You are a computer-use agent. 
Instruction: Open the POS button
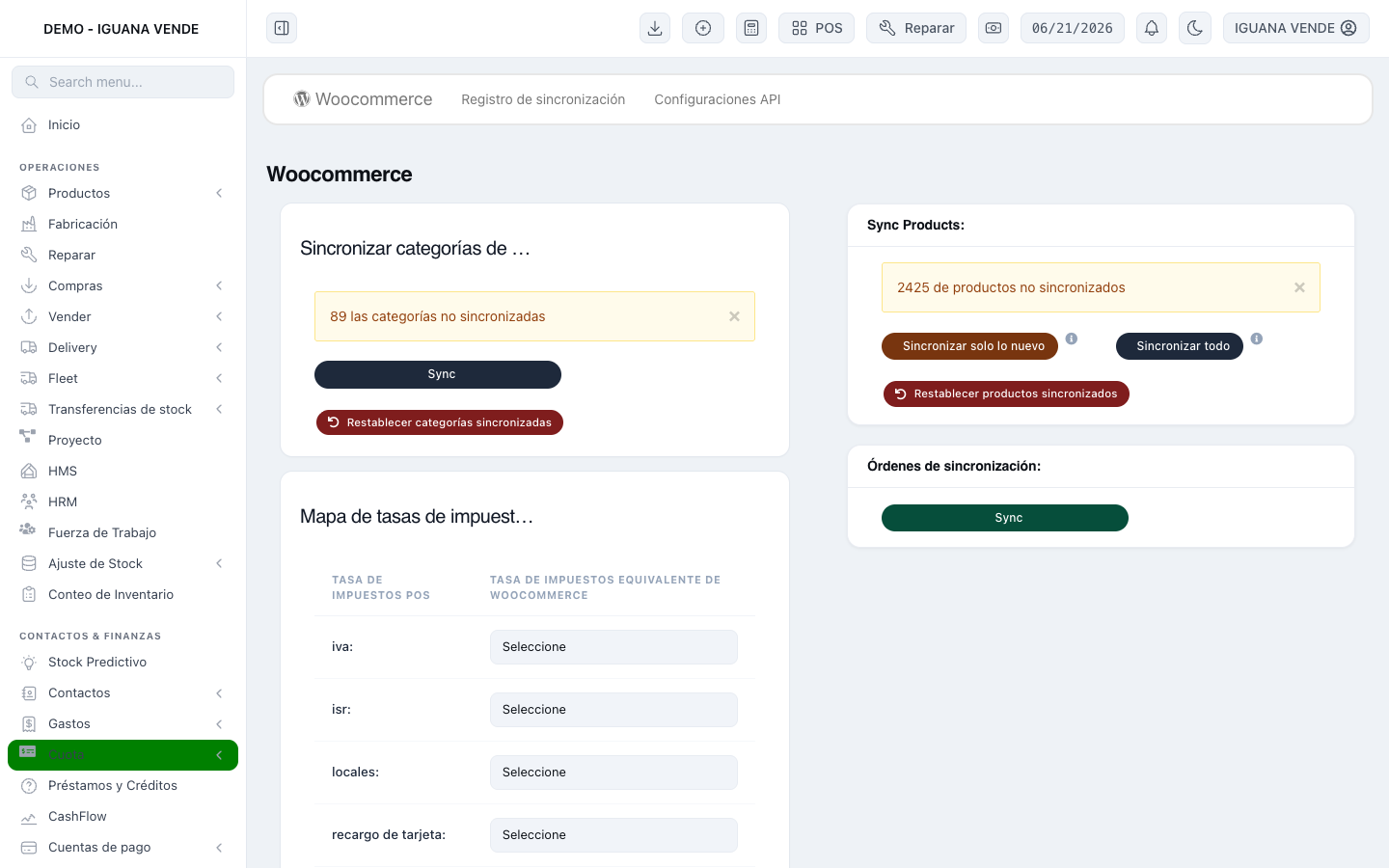point(817,28)
